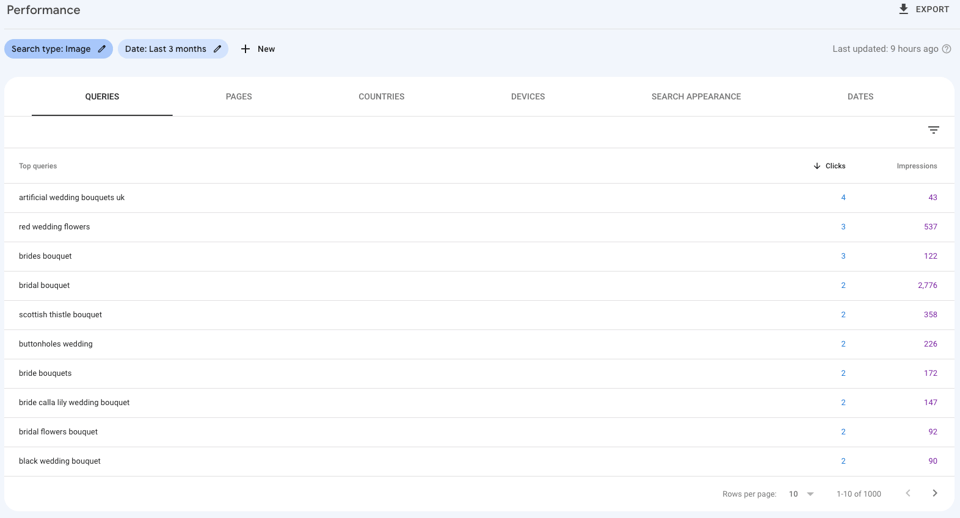The width and height of the screenshot is (960, 518).
Task: Click impressions value 90
Action: [x=932, y=461]
